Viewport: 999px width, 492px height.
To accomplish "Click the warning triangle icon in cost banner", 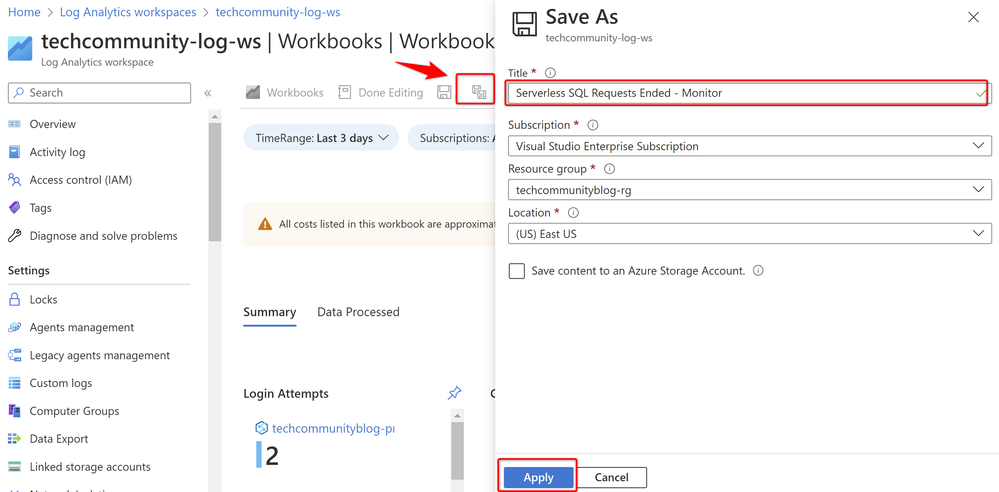I will tap(265, 224).
